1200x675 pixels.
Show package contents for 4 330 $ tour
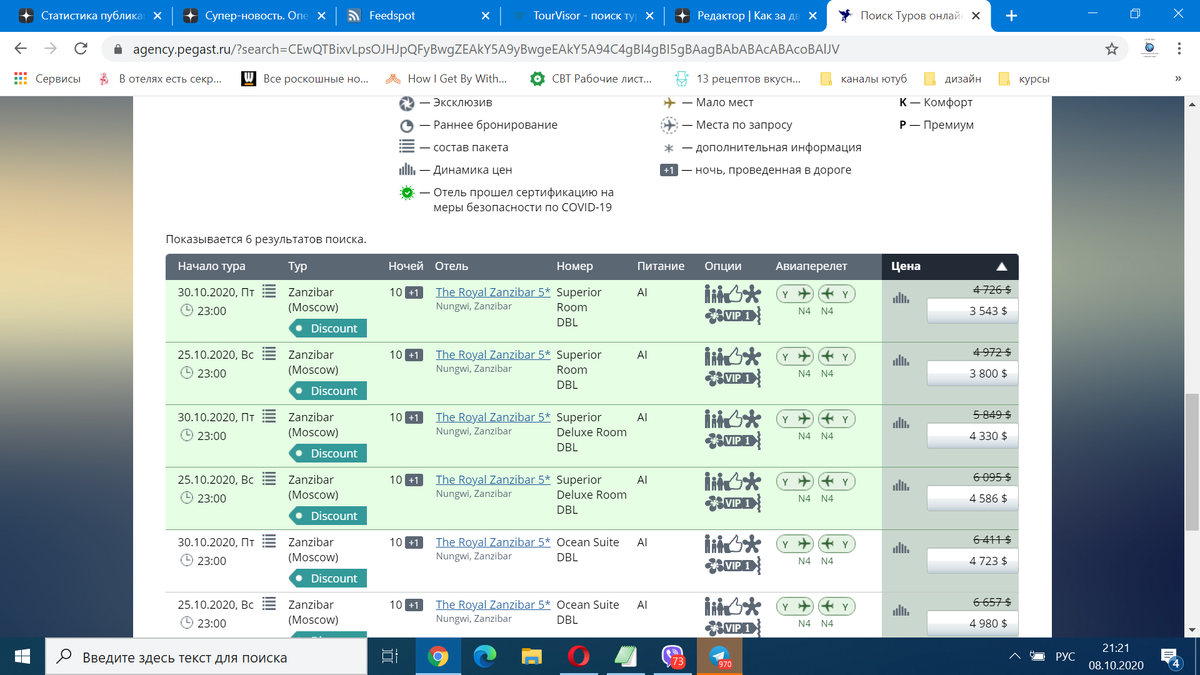pos(268,417)
